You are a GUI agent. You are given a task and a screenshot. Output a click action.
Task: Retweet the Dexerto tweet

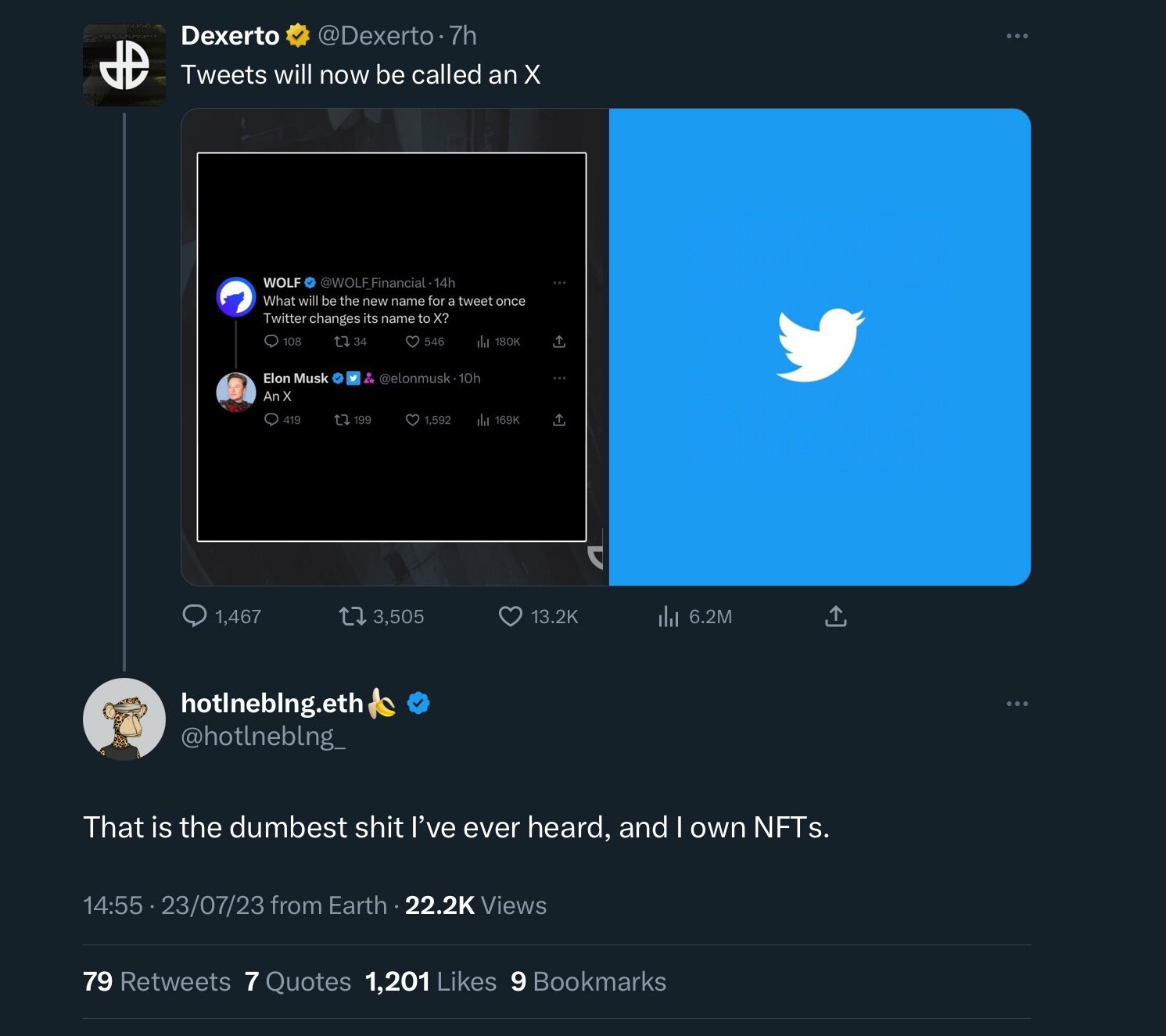point(352,616)
